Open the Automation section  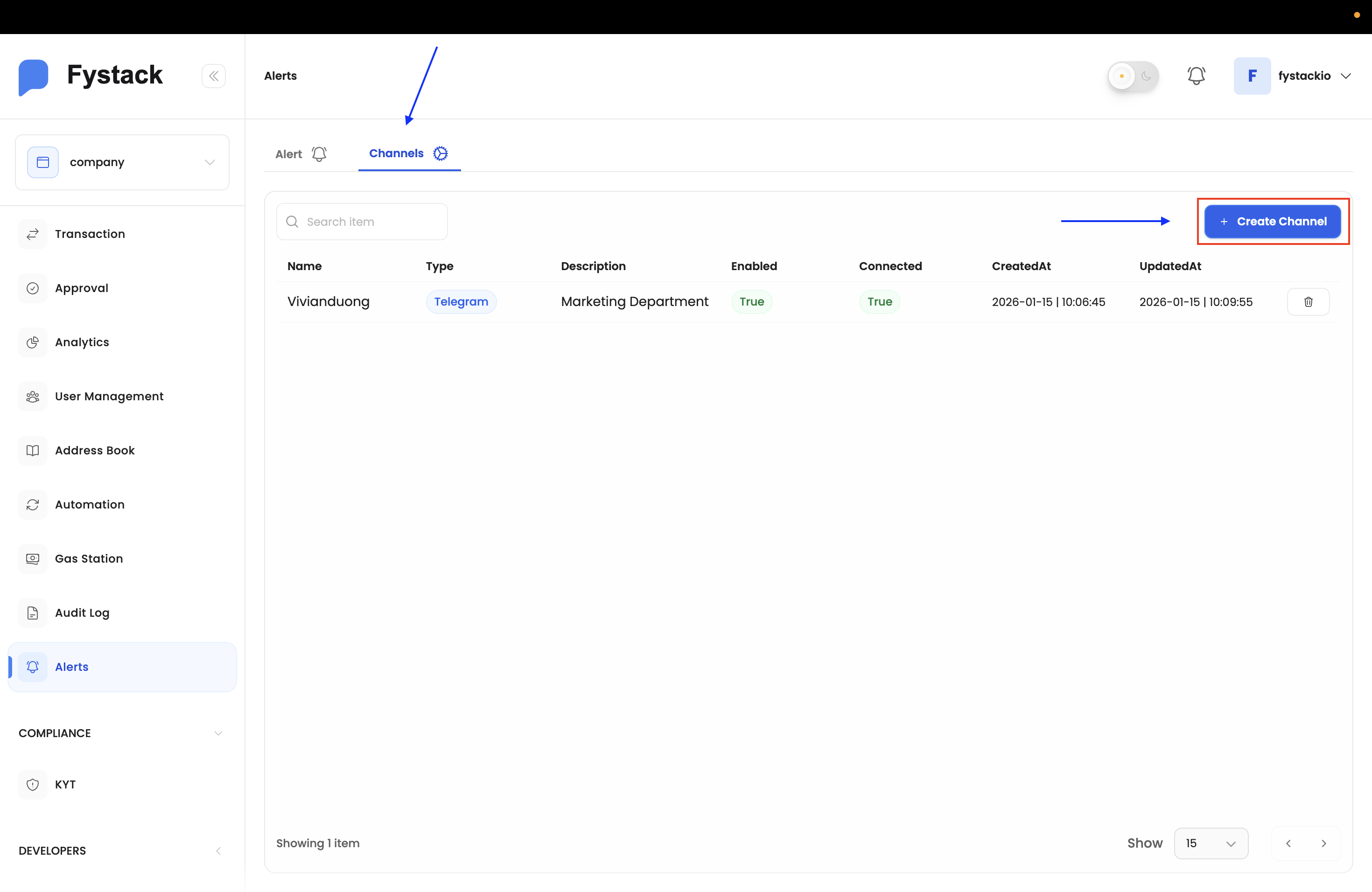pyautogui.click(x=89, y=504)
